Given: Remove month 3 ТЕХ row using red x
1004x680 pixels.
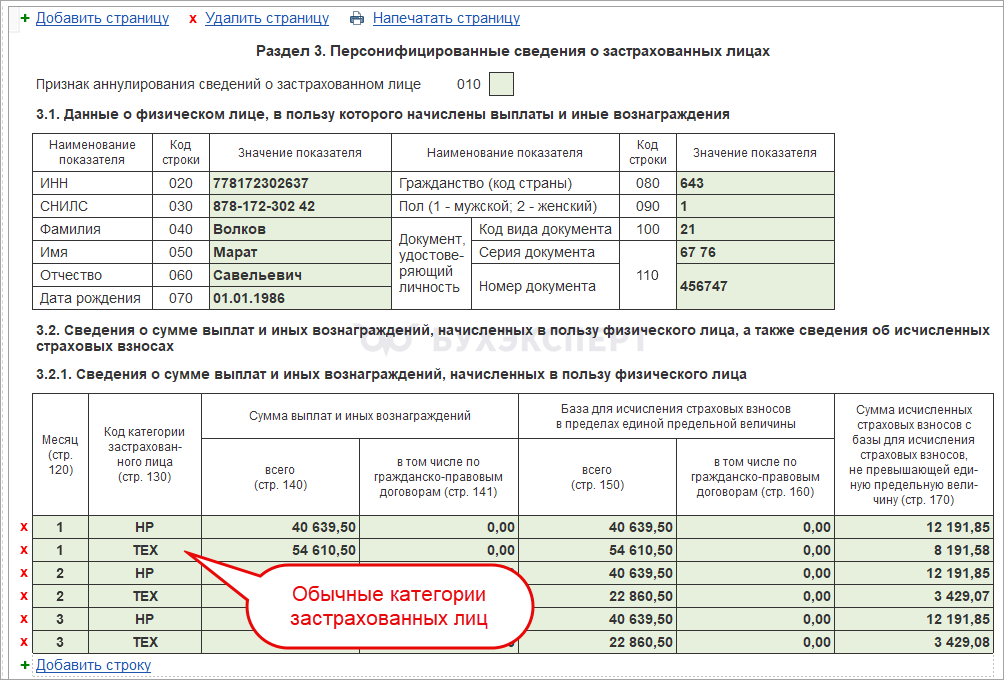Looking at the screenshot, I should click(x=24, y=642).
